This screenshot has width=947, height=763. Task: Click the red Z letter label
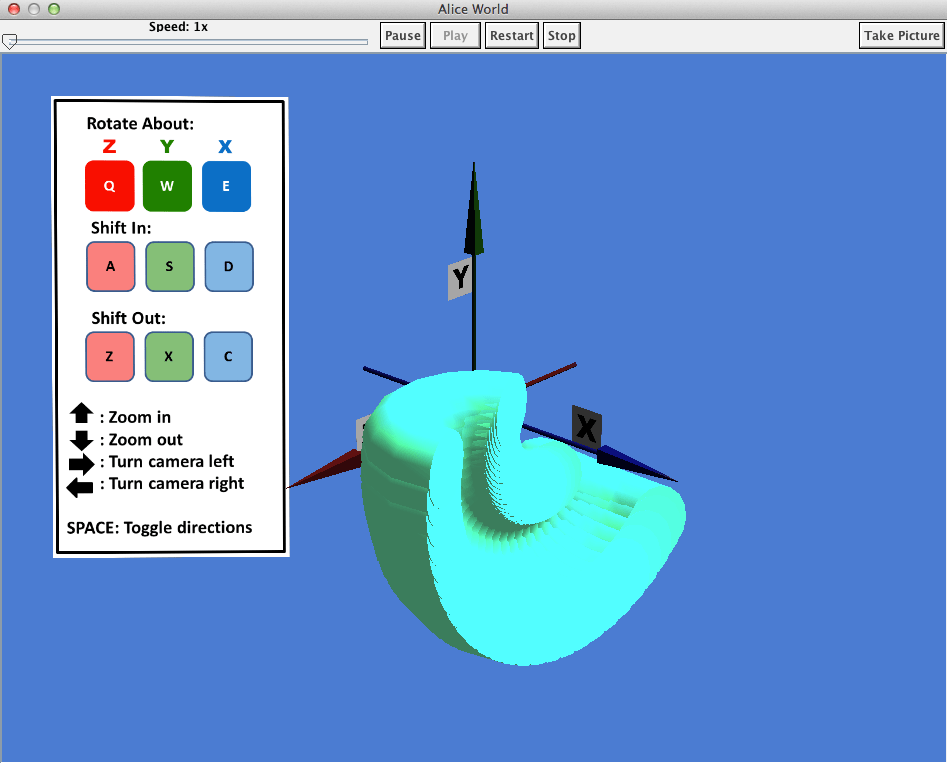[109, 146]
